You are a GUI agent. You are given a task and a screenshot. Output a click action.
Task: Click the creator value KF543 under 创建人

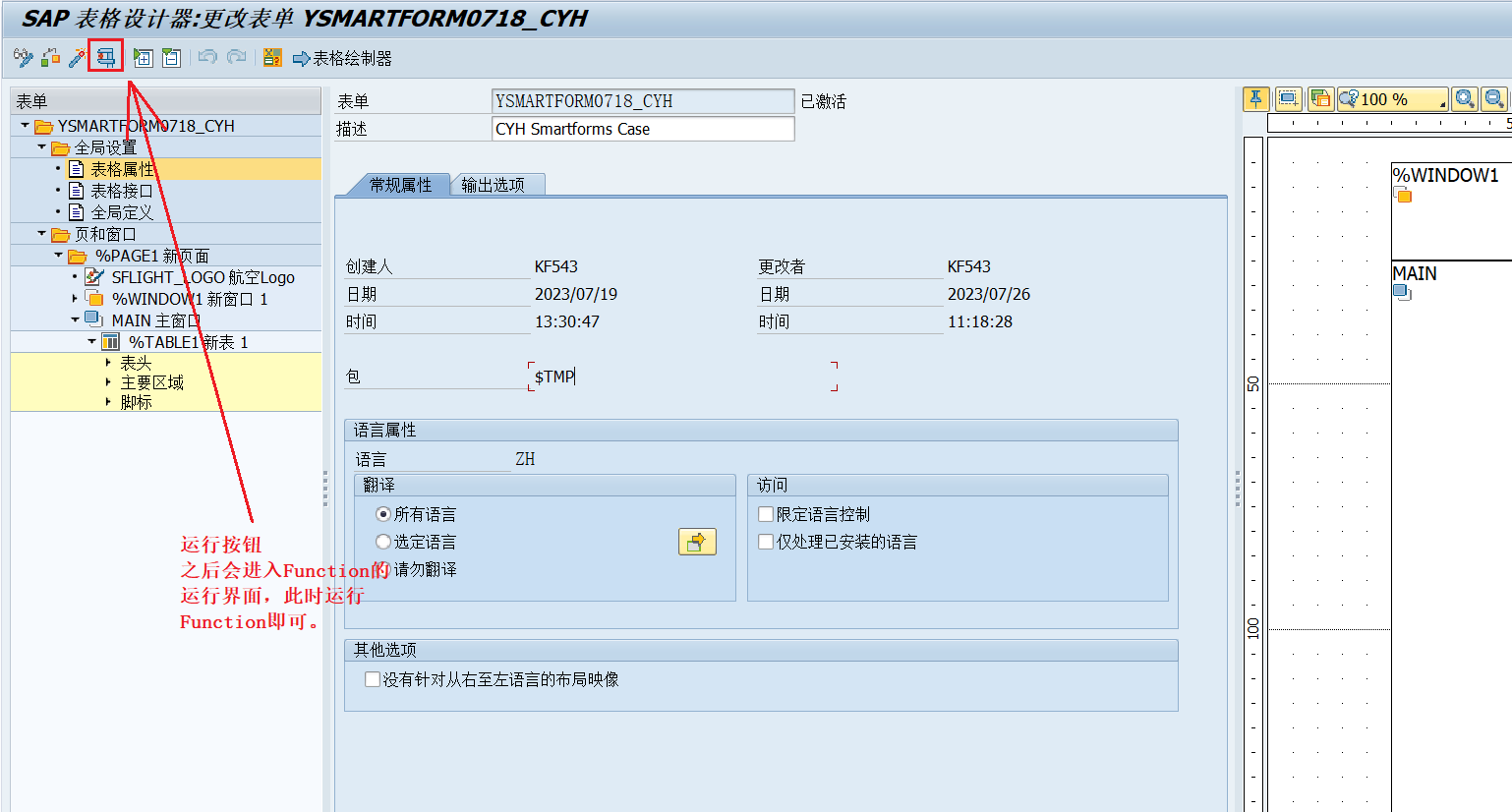click(556, 266)
